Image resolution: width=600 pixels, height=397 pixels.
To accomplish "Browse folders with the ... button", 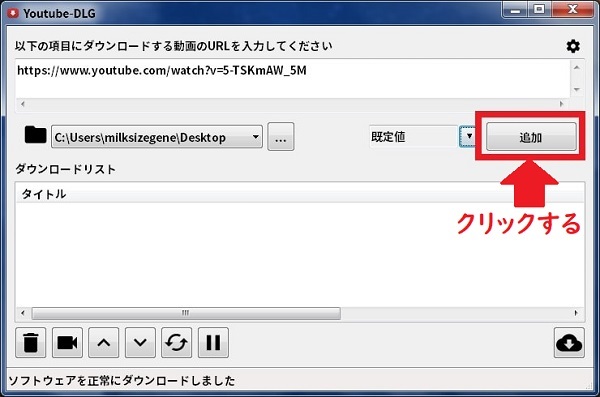I will 280,137.
